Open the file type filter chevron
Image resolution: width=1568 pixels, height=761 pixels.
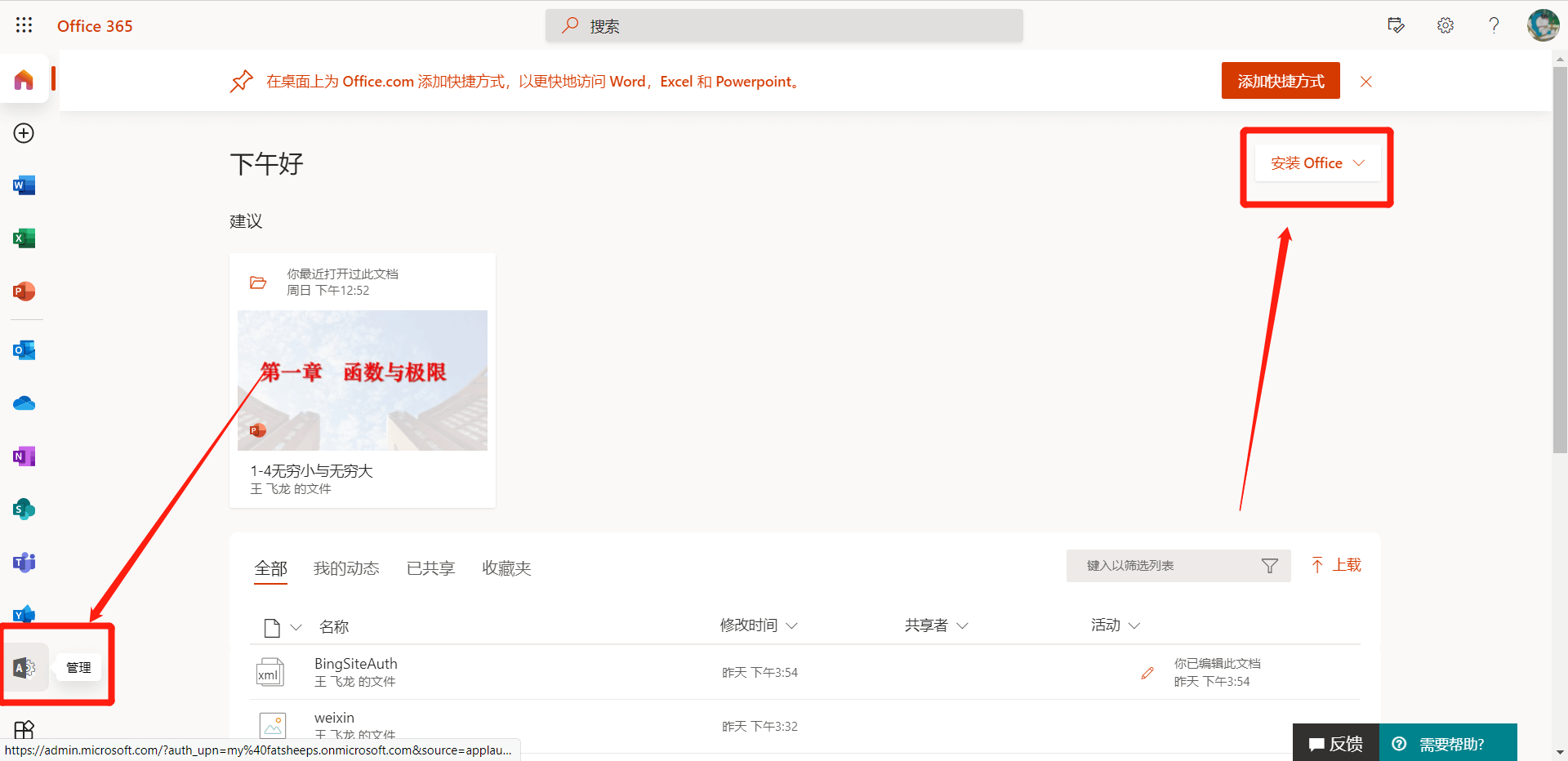click(x=296, y=627)
